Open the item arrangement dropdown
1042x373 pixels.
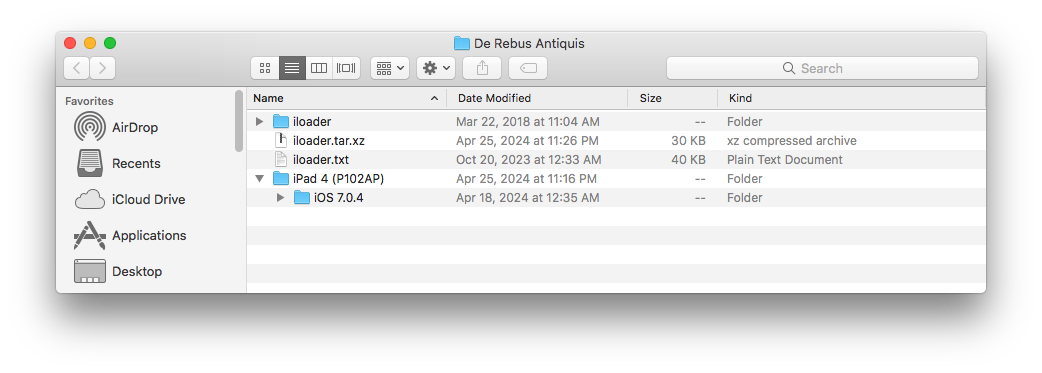[390, 68]
